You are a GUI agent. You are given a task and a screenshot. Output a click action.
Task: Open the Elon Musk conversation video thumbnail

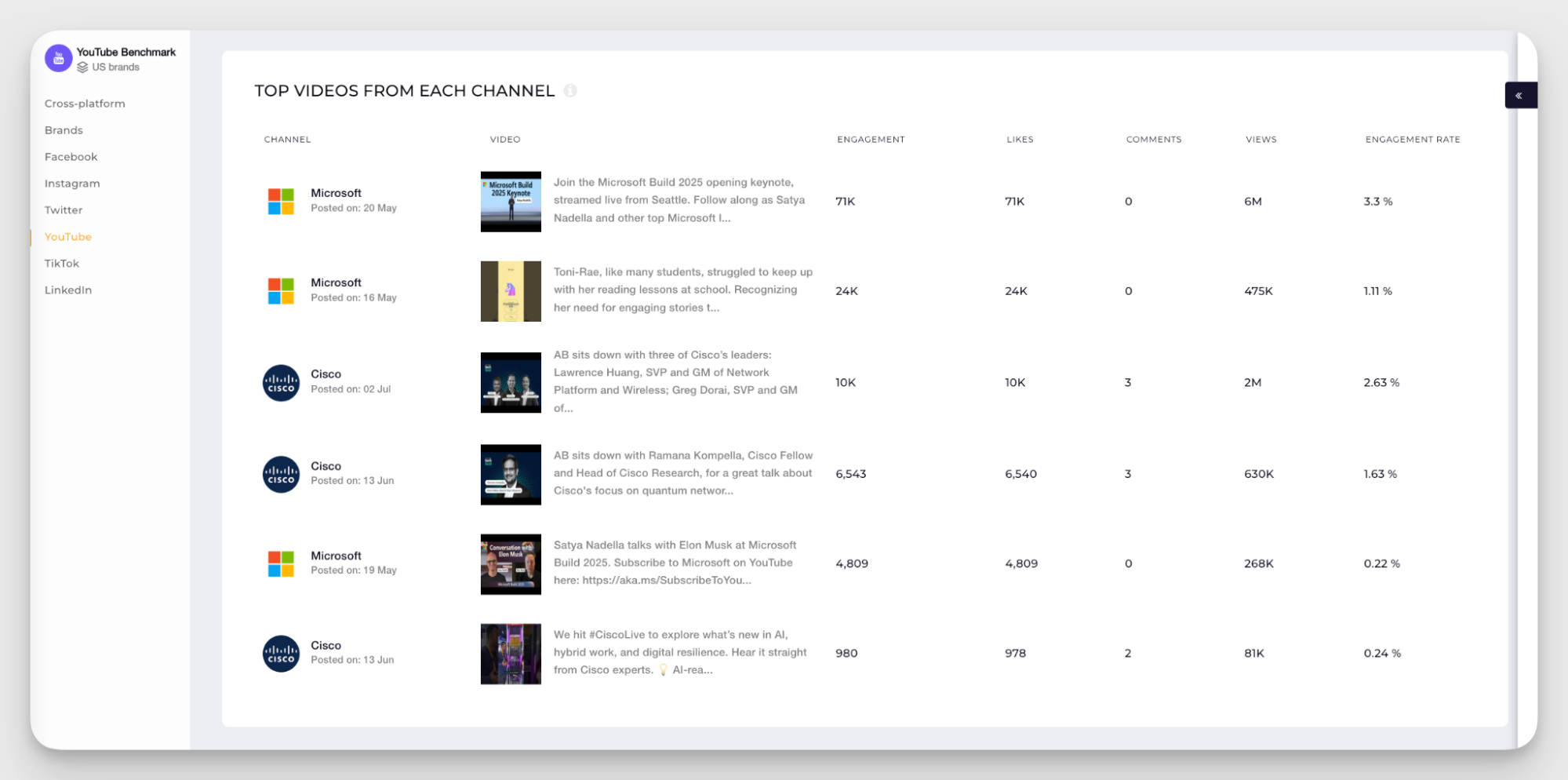(x=511, y=564)
